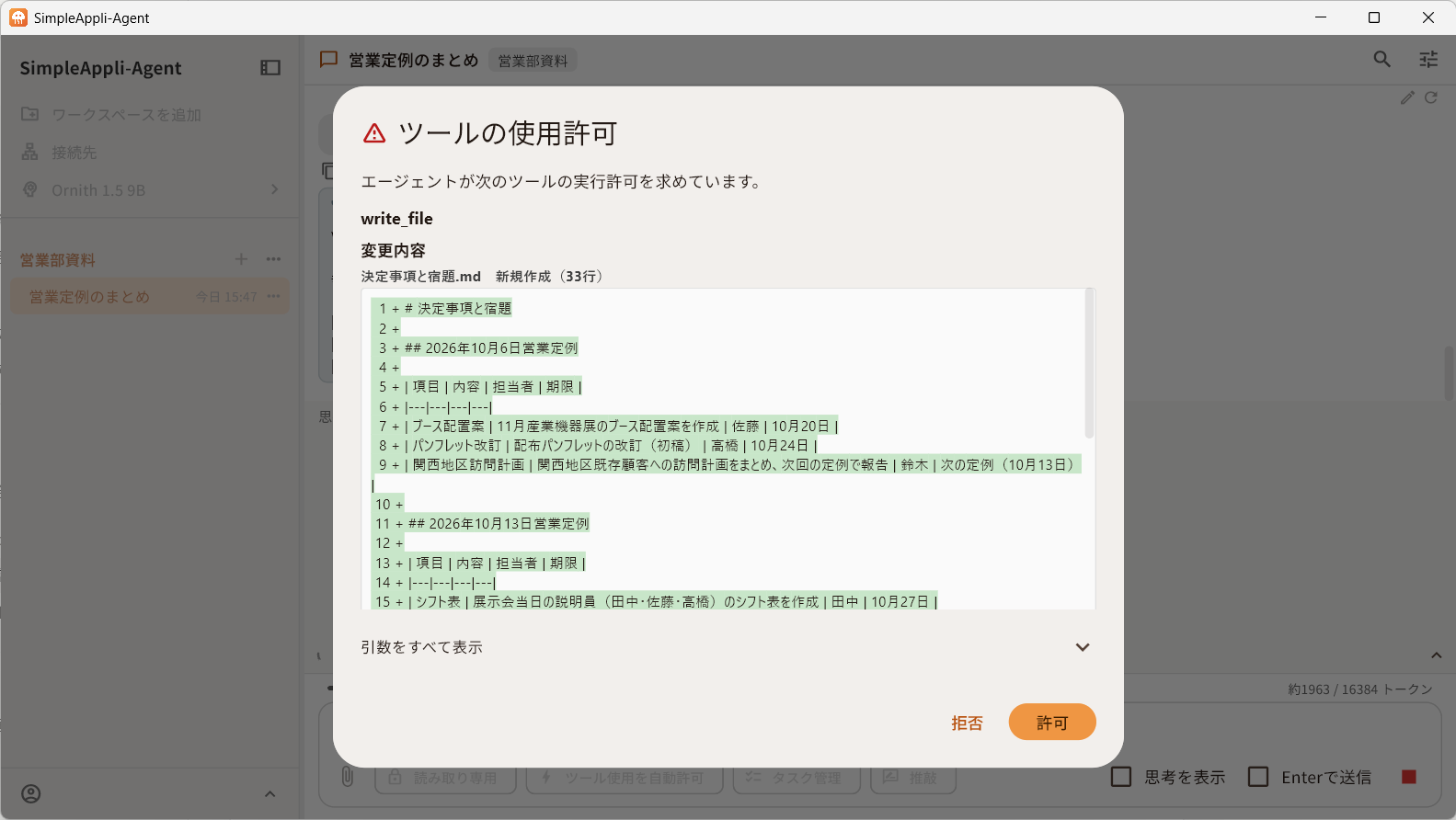Expand the account menu chevron in sidebar footer
This screenshot has width=1456, height=820.
[269, 794]
